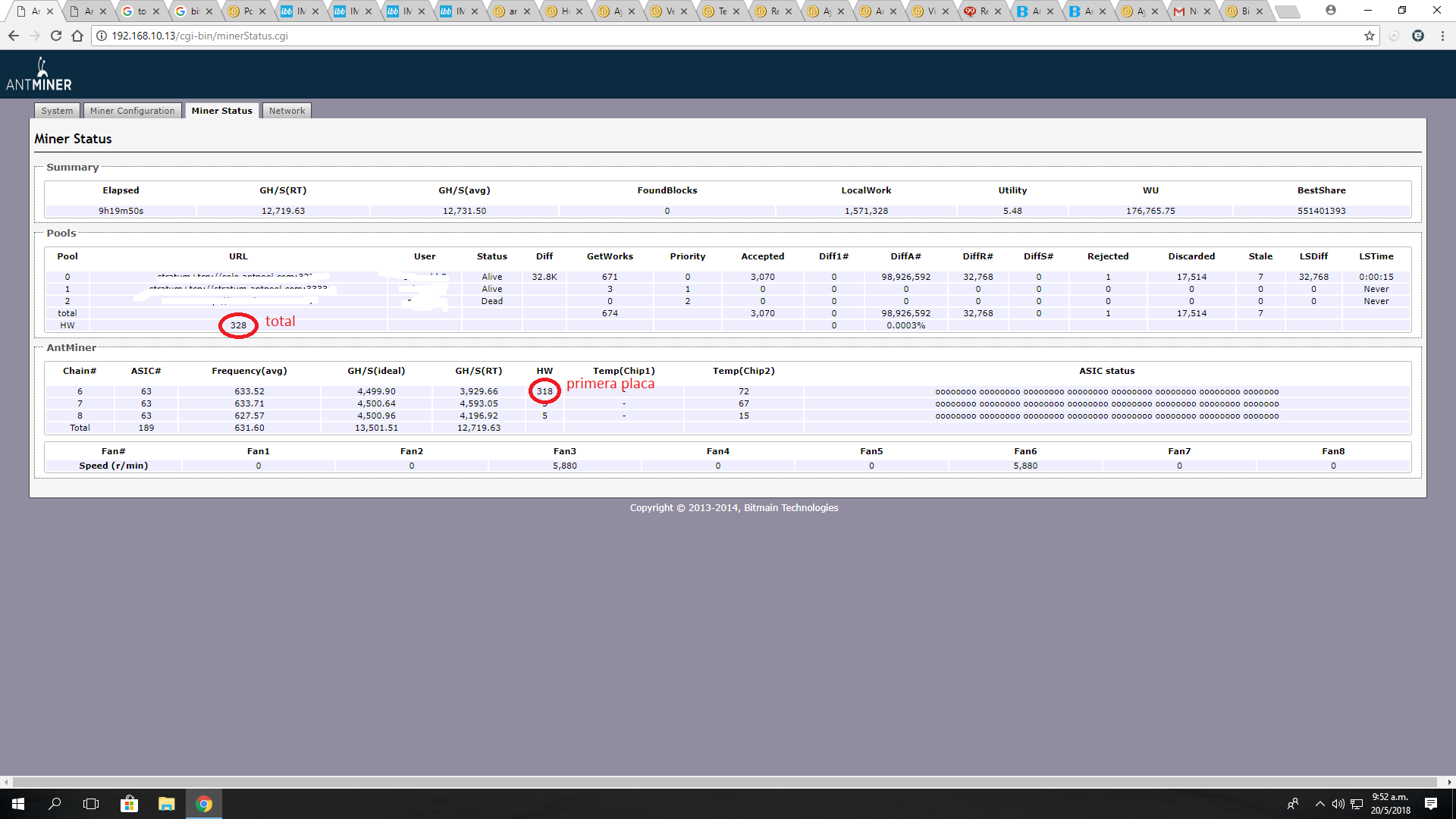Switch to the Gmail browser tab

pyautogui.click(x=1193, y=11)
